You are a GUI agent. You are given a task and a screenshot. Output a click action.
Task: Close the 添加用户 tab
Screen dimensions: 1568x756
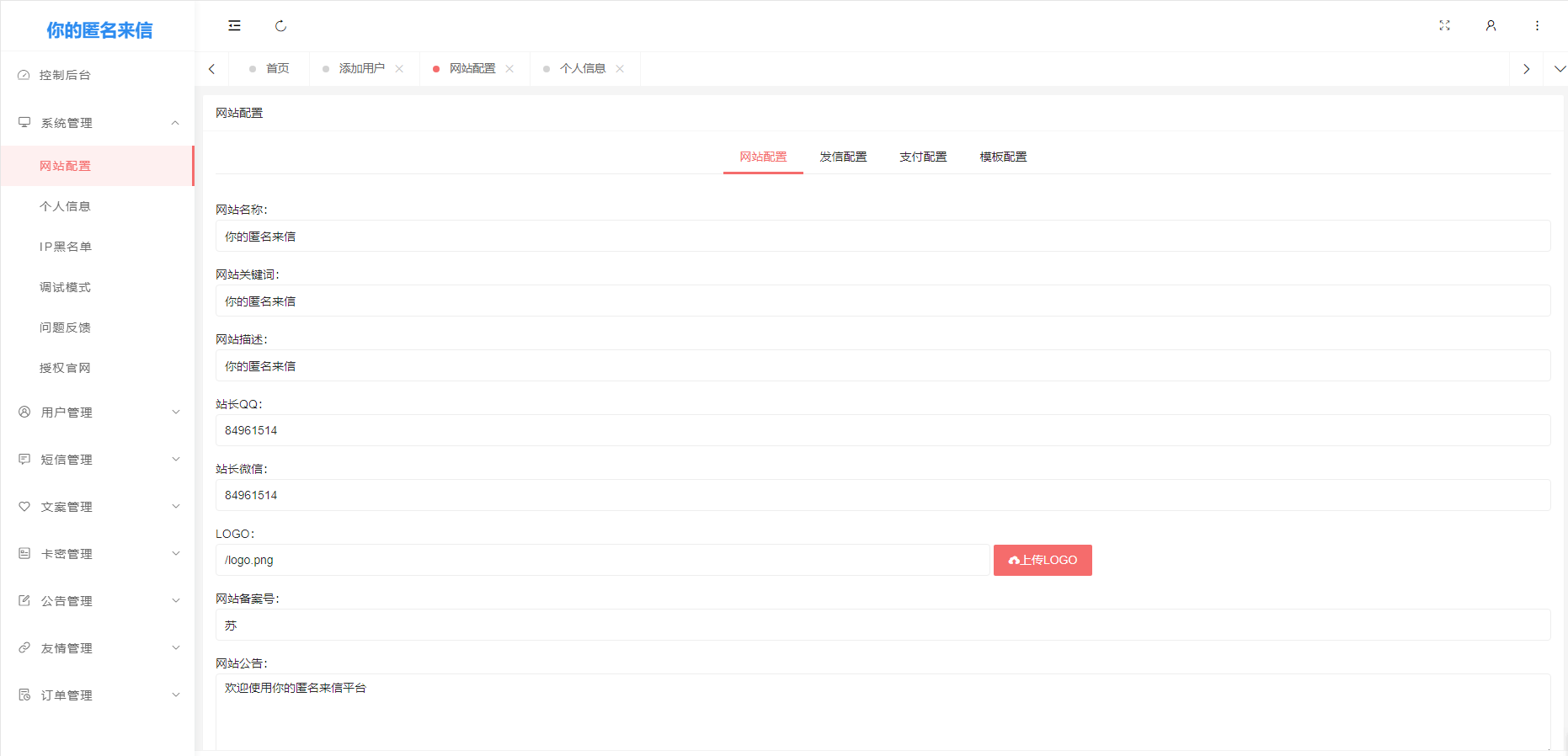(x=399, y=69)
